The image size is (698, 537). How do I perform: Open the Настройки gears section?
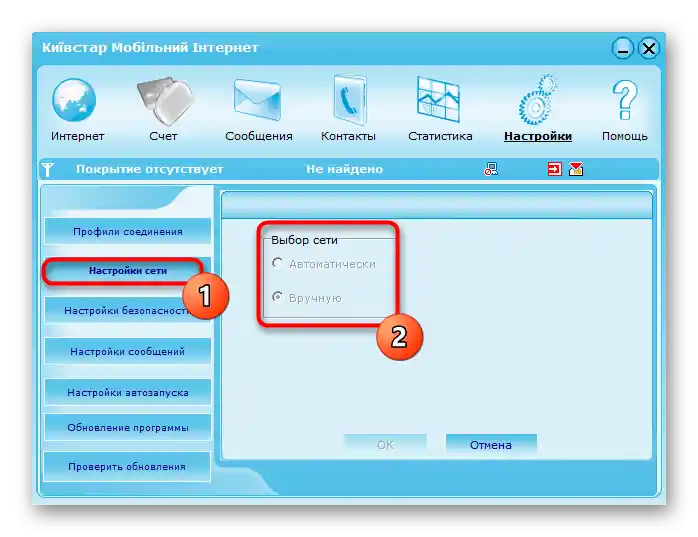pos(538,110)
